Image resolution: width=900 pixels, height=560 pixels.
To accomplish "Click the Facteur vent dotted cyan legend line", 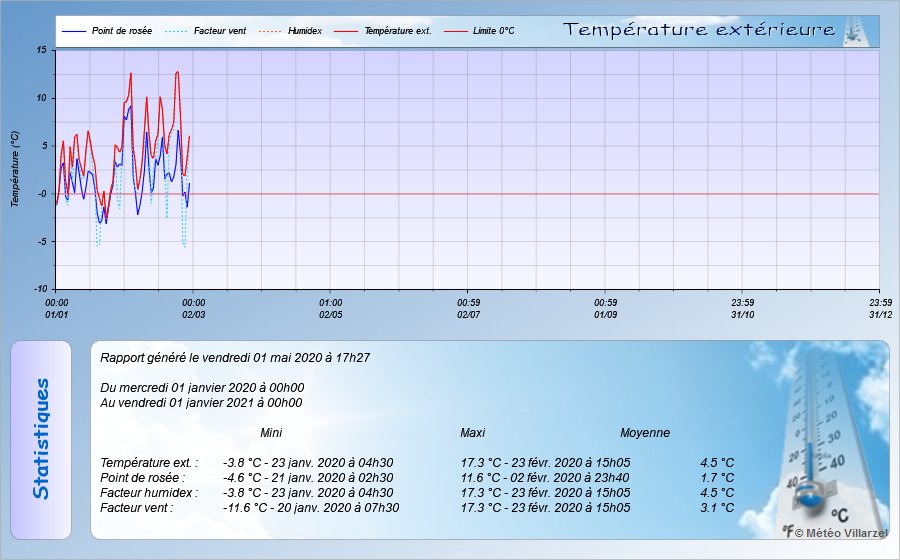I will [176, 32].
